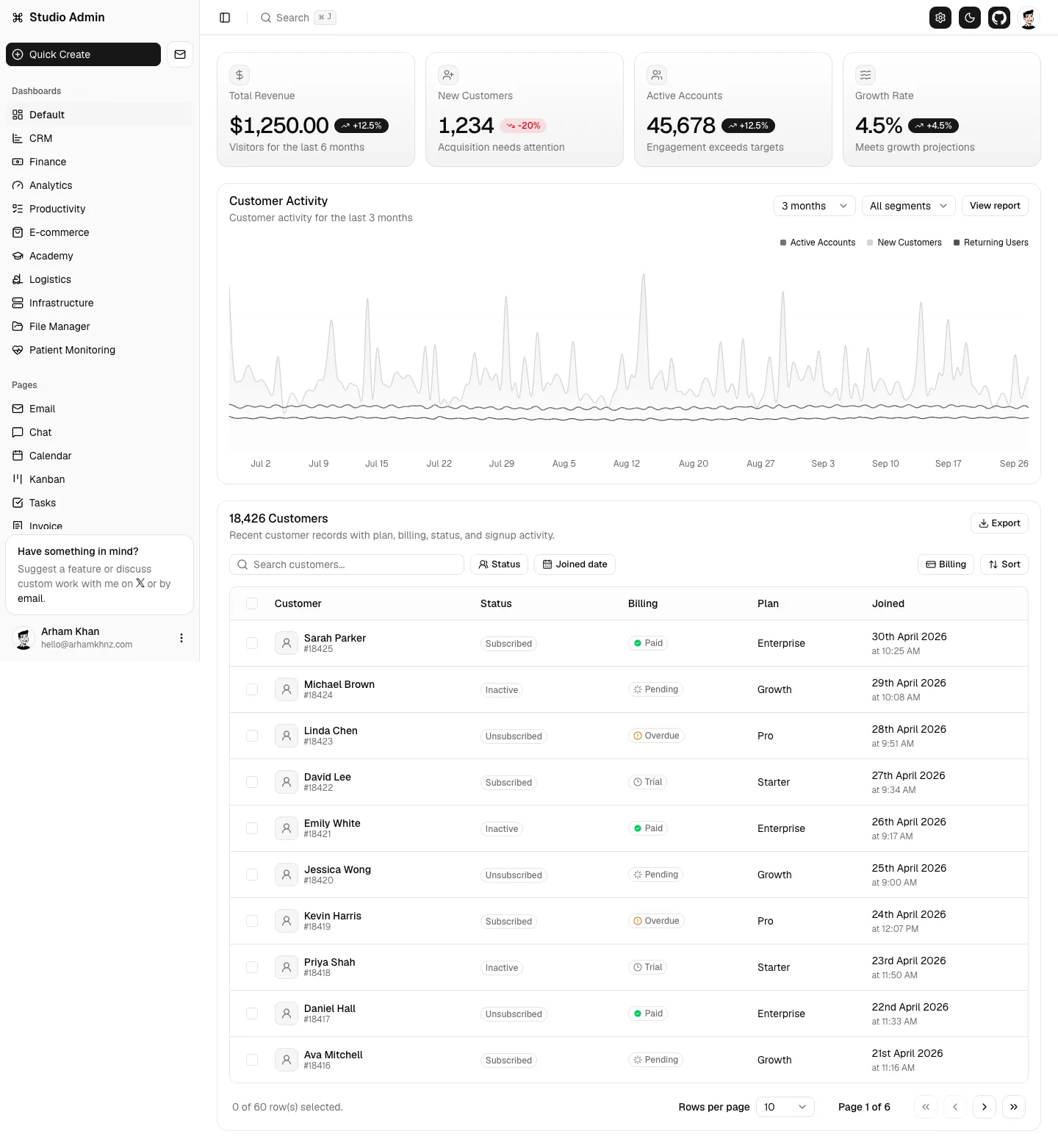The image size is (1058, 1148).
Task: Open the Status filter dropdown
Action: point(499,564)
